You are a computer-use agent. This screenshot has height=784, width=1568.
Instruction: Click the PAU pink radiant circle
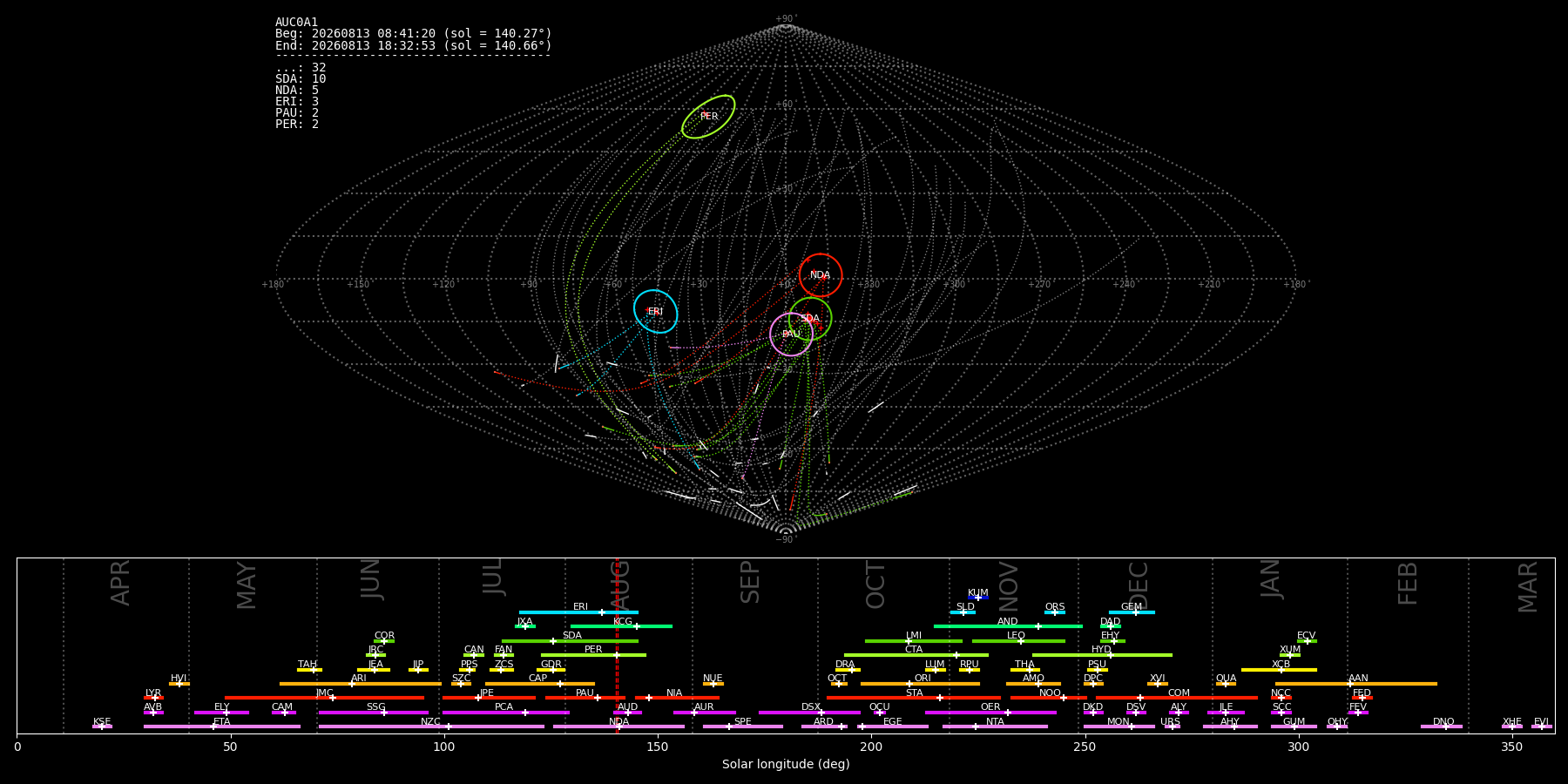coord(791,335)
